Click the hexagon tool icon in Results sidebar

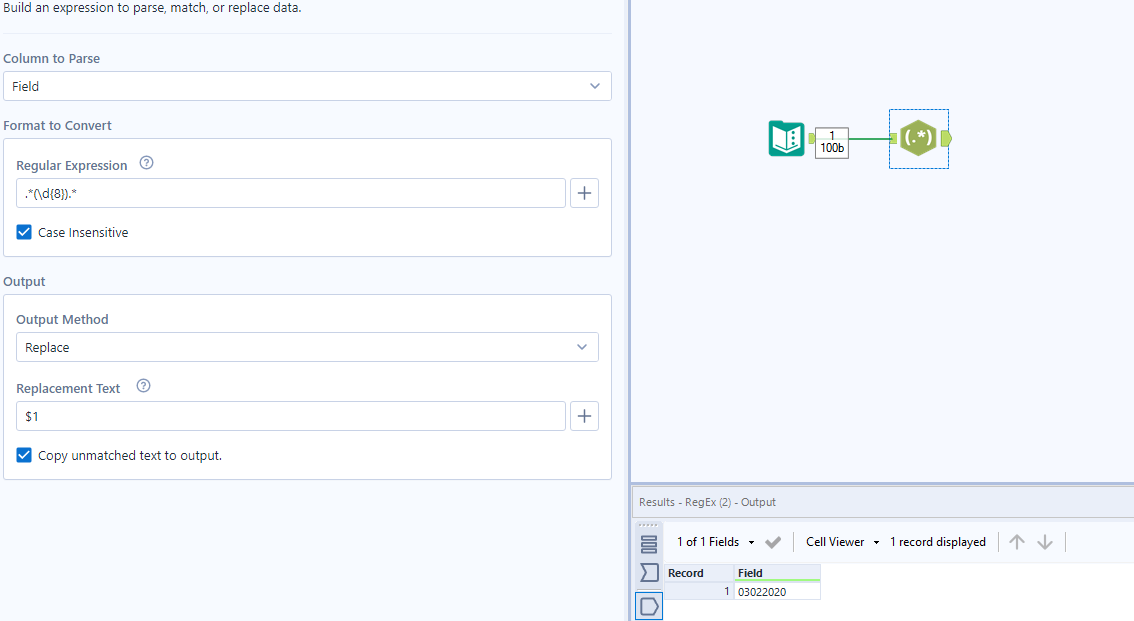pyautogui.click(x=648, y=605)
